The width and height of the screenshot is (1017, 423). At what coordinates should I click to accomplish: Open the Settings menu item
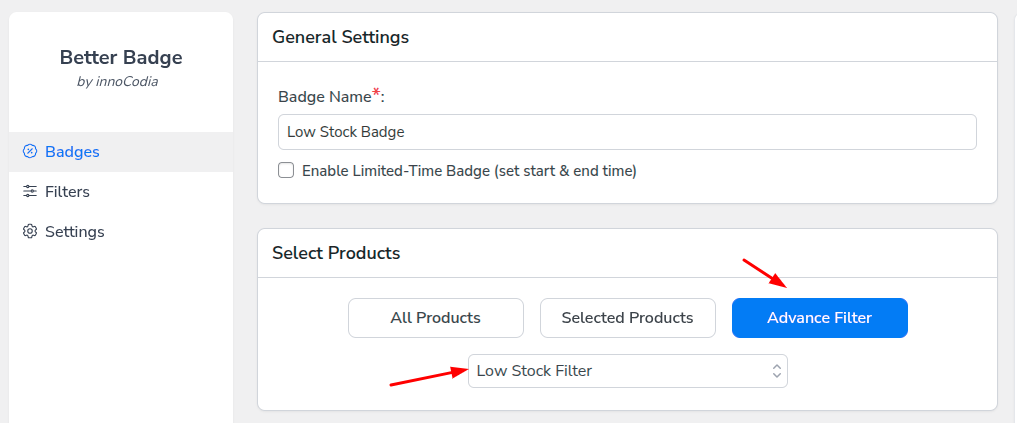coord(74,232)
